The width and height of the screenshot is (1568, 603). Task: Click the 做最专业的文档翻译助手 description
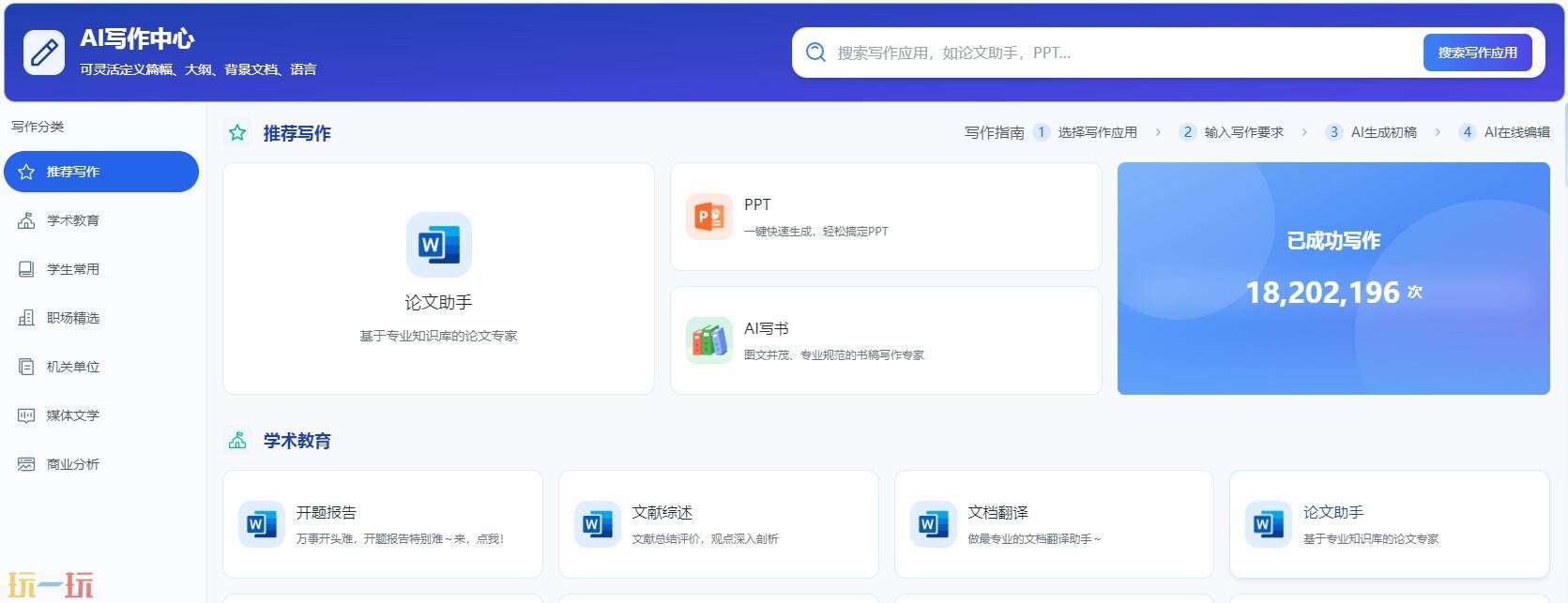pos(1035,538)
